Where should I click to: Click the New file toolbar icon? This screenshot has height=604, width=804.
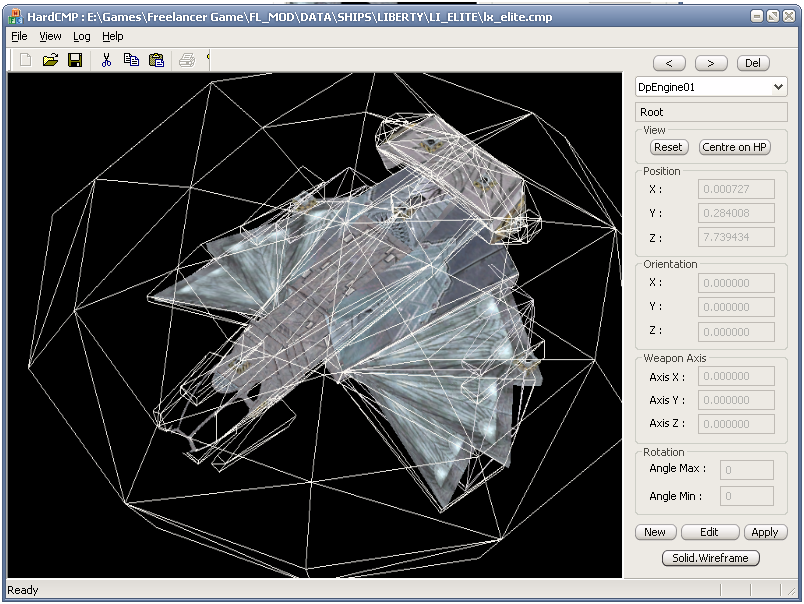pos(25,60)
